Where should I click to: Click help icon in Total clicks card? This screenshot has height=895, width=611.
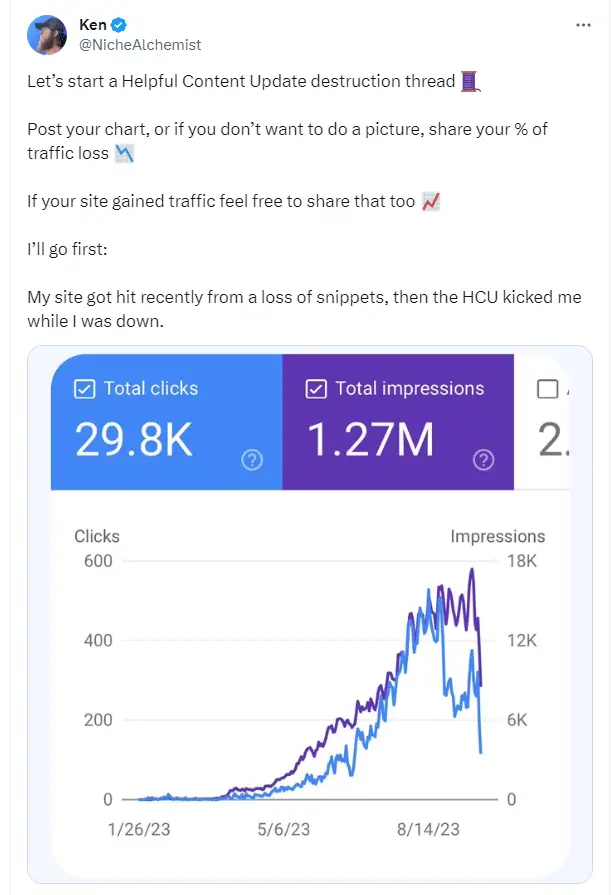(x=252, y=459)
